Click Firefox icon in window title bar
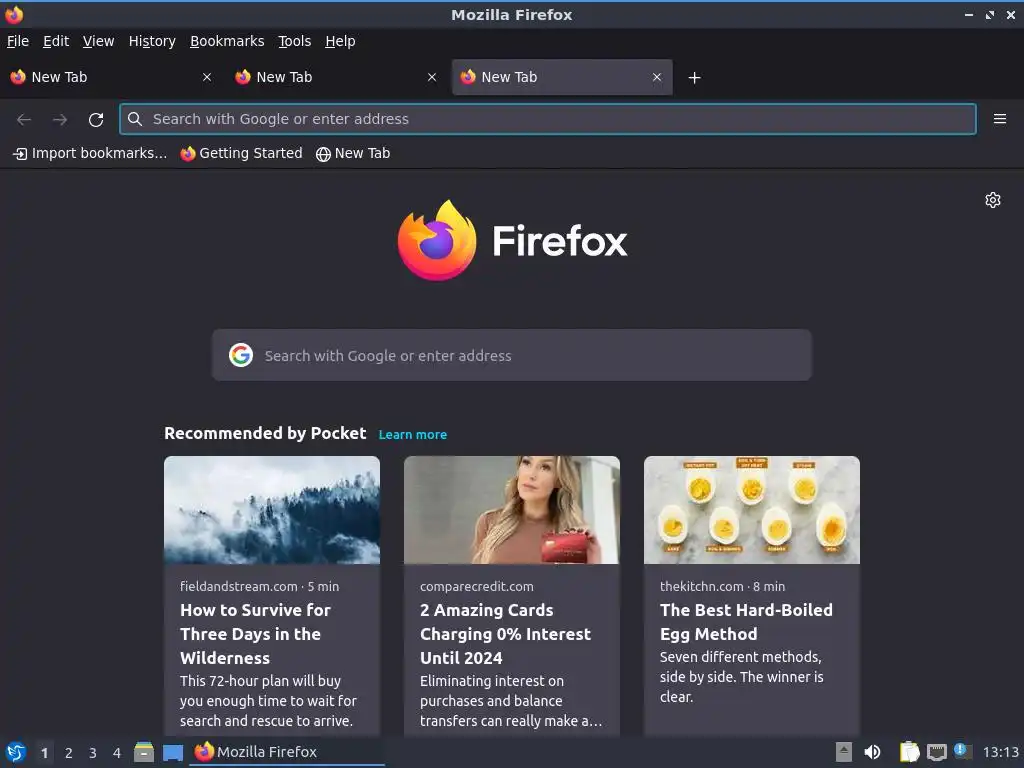This screenshot has width=1024, height=768. coord(14,14)
